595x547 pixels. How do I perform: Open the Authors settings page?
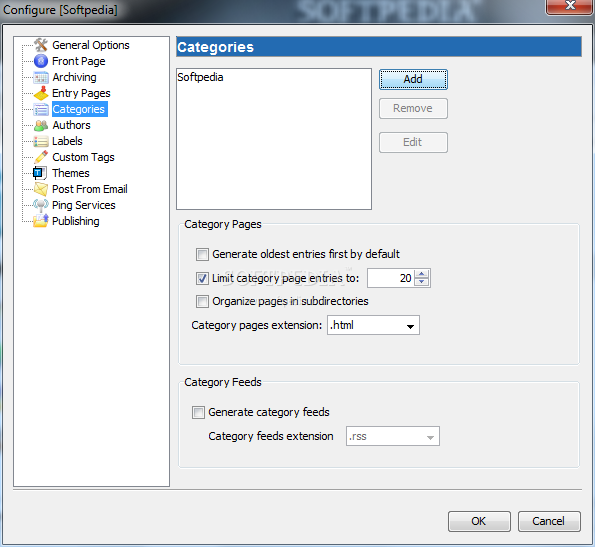coord(71,125)
